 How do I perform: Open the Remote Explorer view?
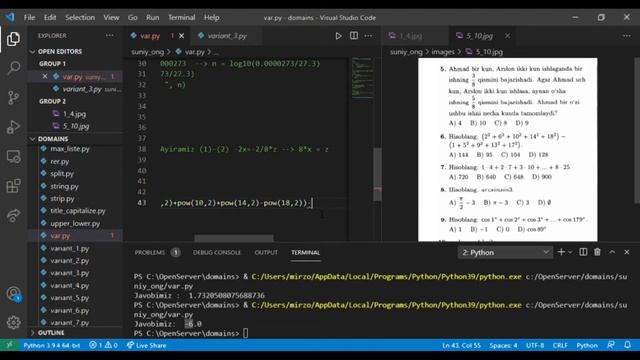(x=13, y=156)
